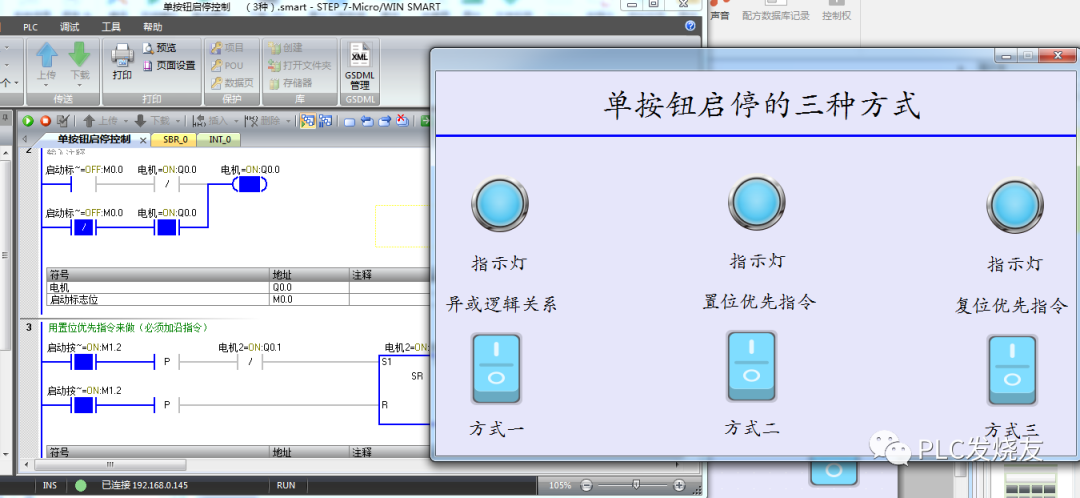Click normally-closed M0.0 contact in network 2
Image resolution: width=1080 pixels, height=498 pixels.
point(83,228)
